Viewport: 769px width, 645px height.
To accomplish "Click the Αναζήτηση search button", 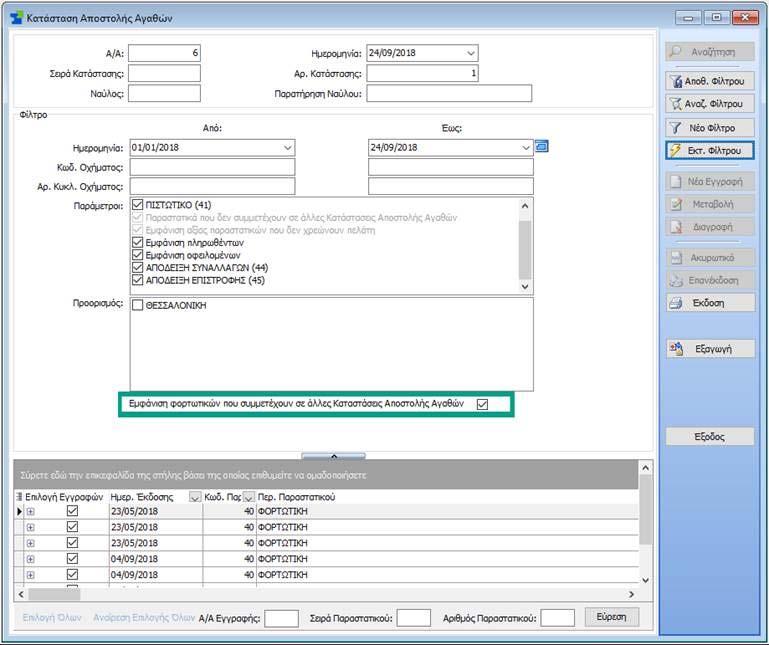I will tap(709, 52).
